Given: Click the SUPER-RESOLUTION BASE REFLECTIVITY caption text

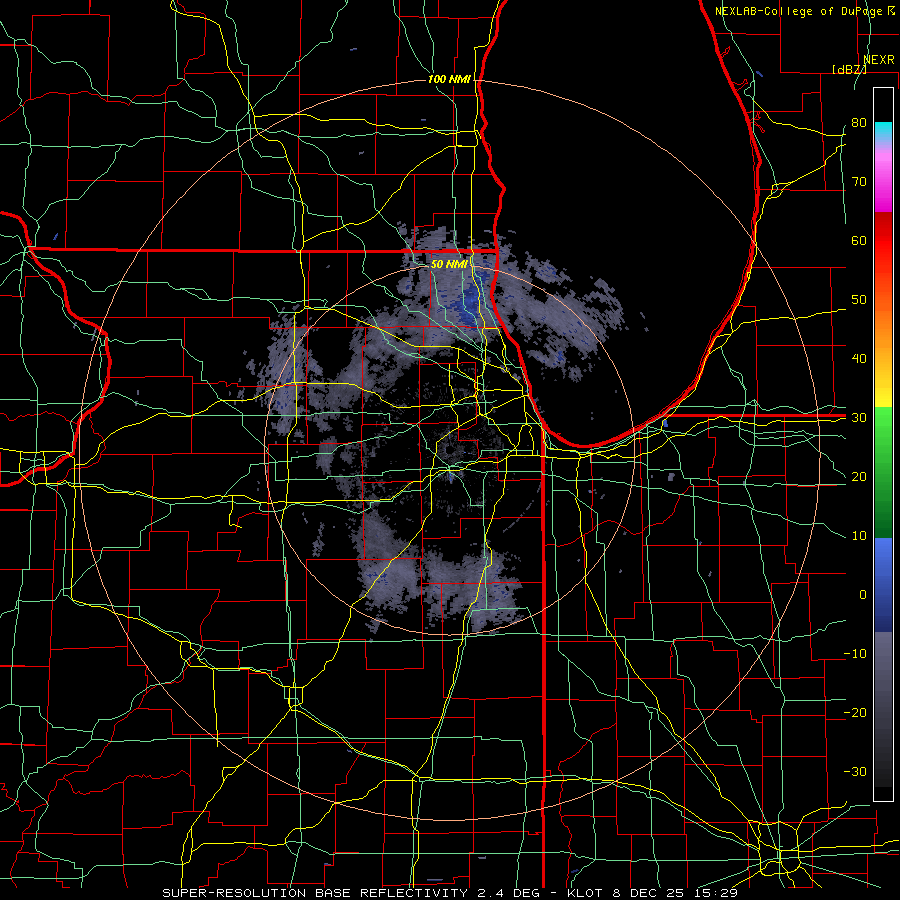Looking at the screenshot, I should (x=315, y=893).
